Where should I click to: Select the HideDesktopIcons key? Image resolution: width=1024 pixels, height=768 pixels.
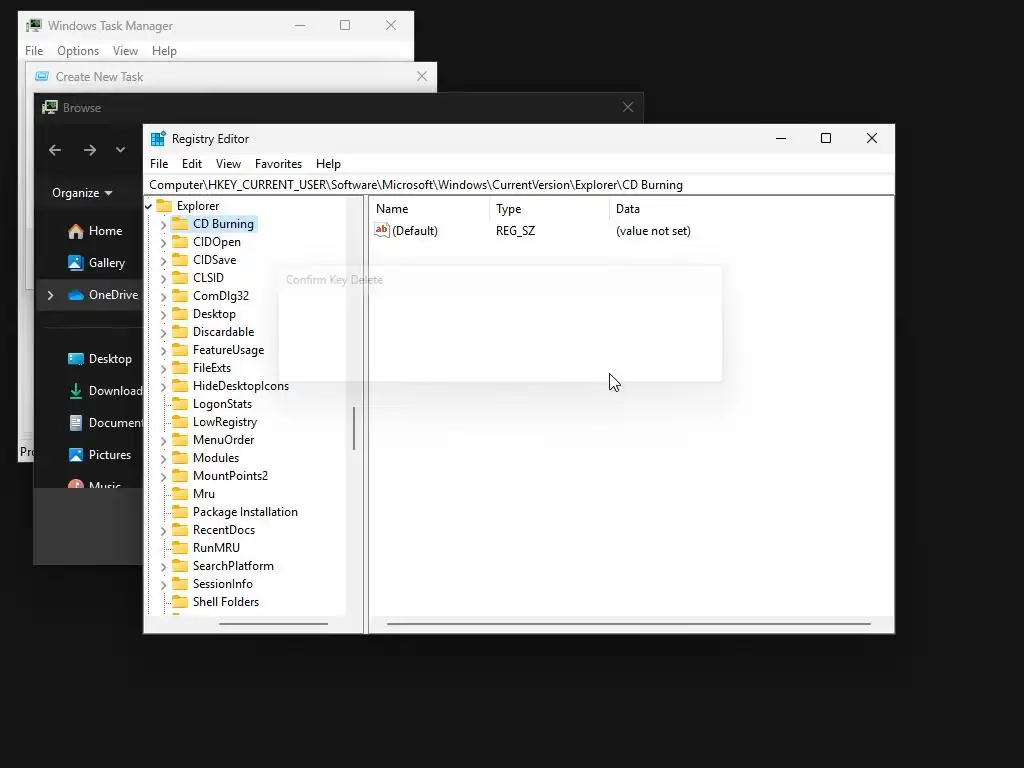[x=240, y=386]
